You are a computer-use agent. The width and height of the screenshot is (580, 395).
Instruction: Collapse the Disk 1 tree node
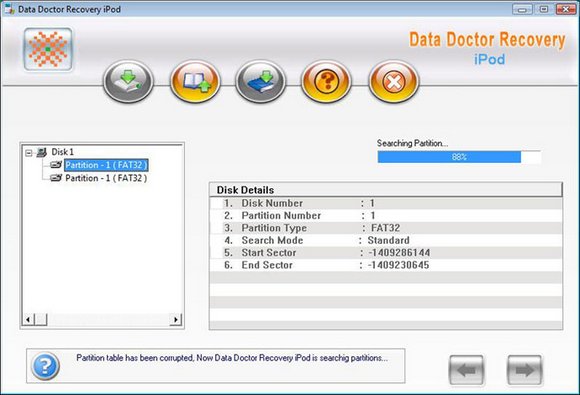click(28, 153)
